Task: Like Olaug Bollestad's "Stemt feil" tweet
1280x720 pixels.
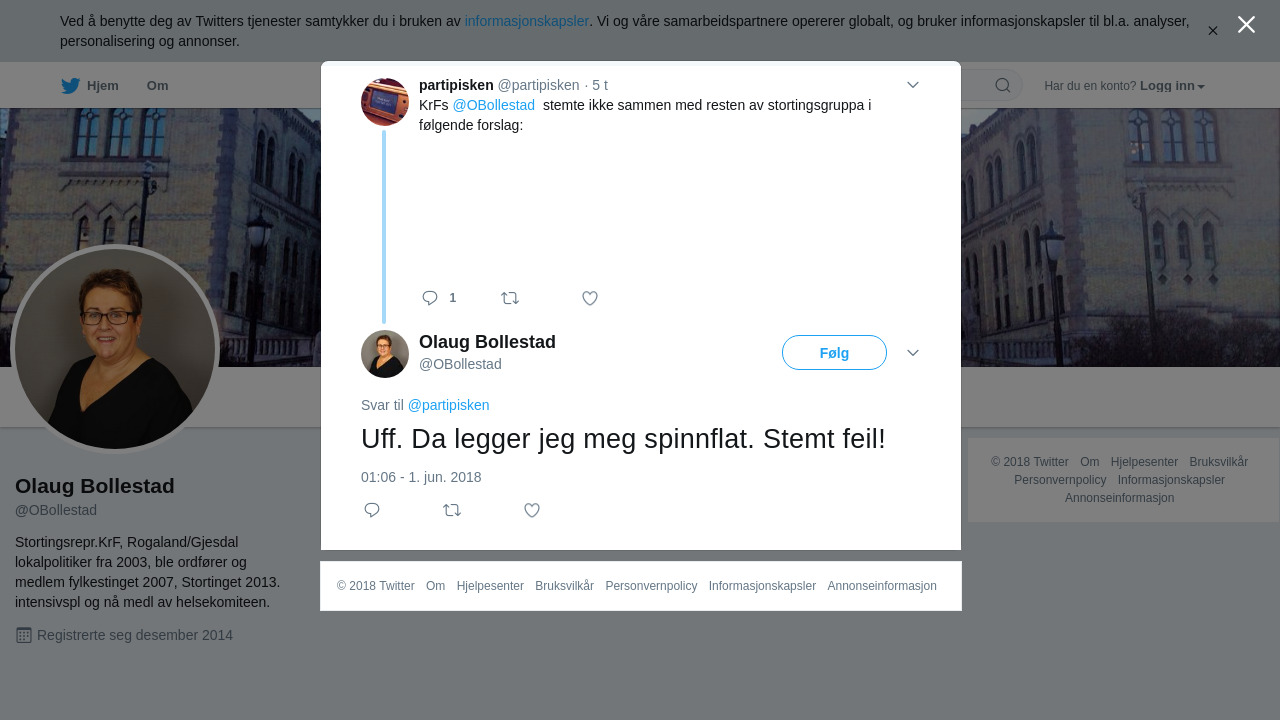Action: point(532,510)
